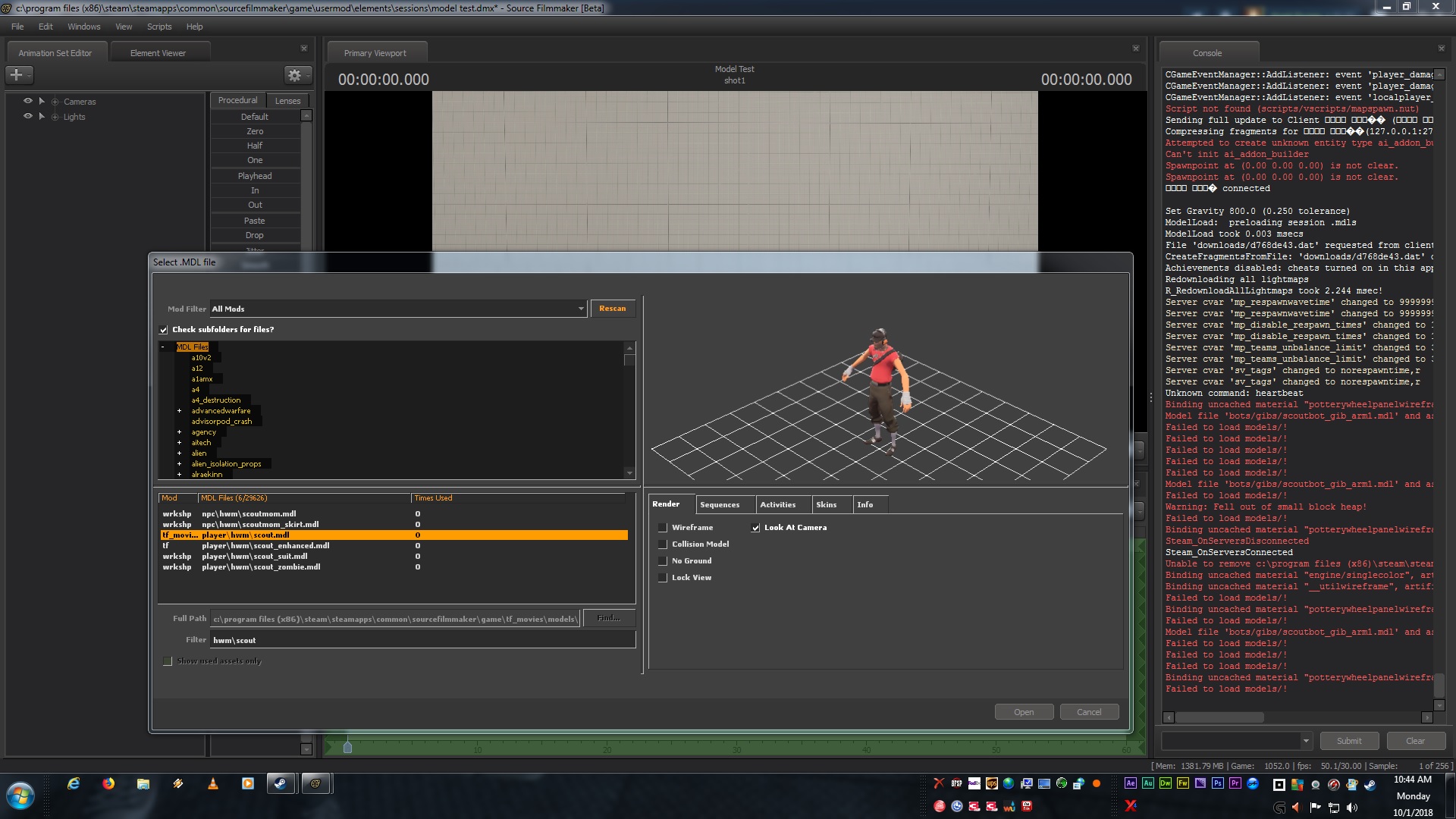Close the Primary Viewport panel tab

click(x=1135, y=49)
